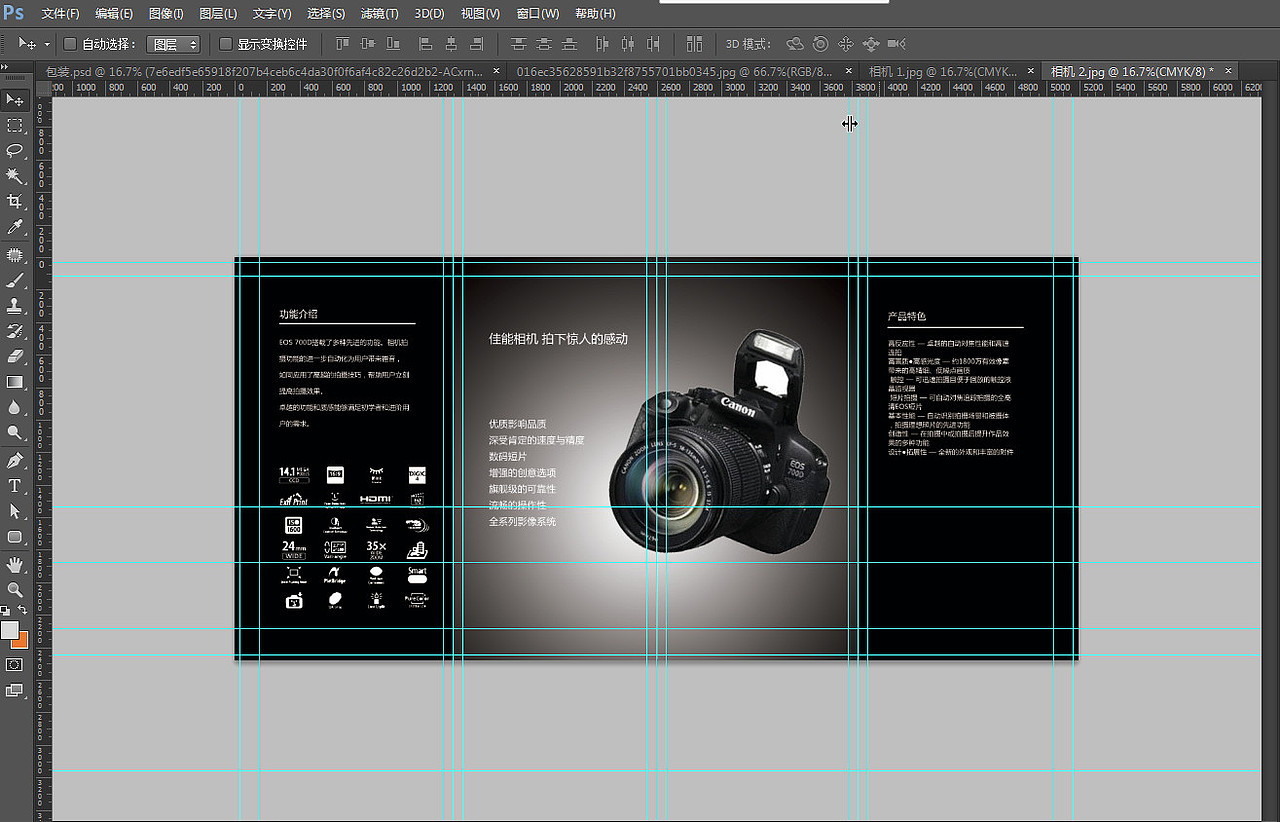Distribute bottom edges of layers
1280x822 pixels.
pos(570,44)
